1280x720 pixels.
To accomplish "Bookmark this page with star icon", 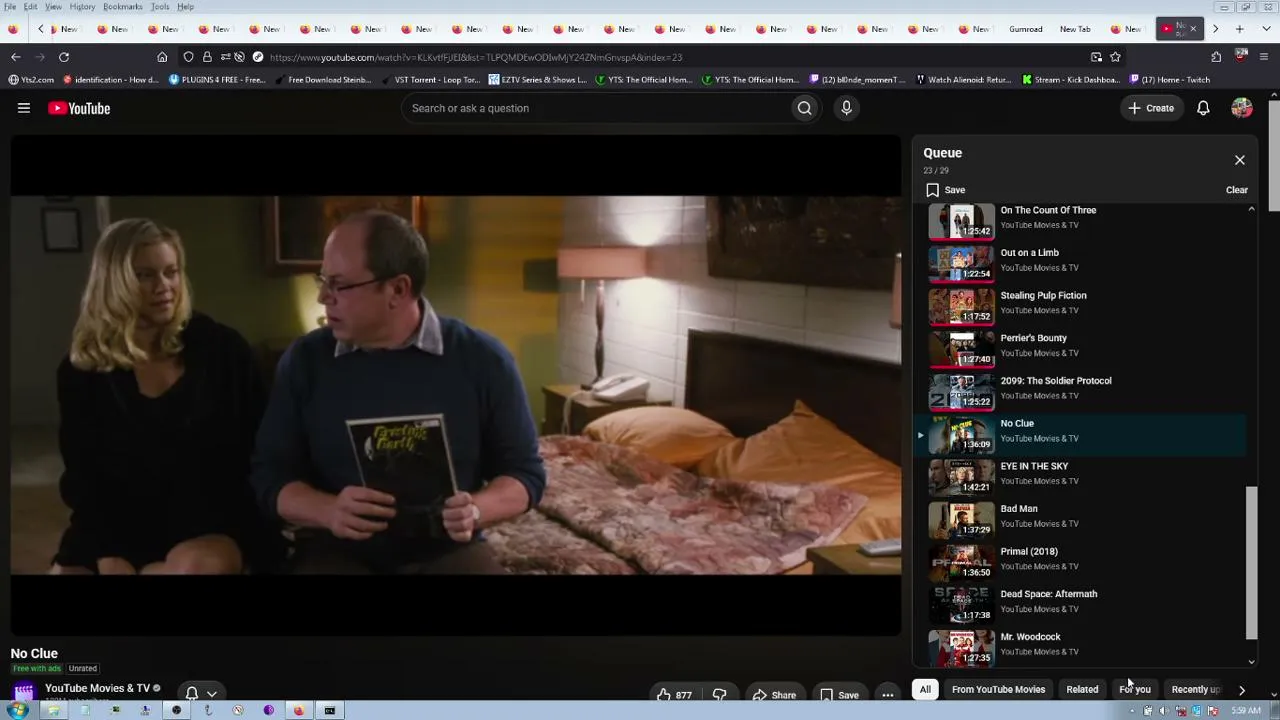I will point(1115,57).
